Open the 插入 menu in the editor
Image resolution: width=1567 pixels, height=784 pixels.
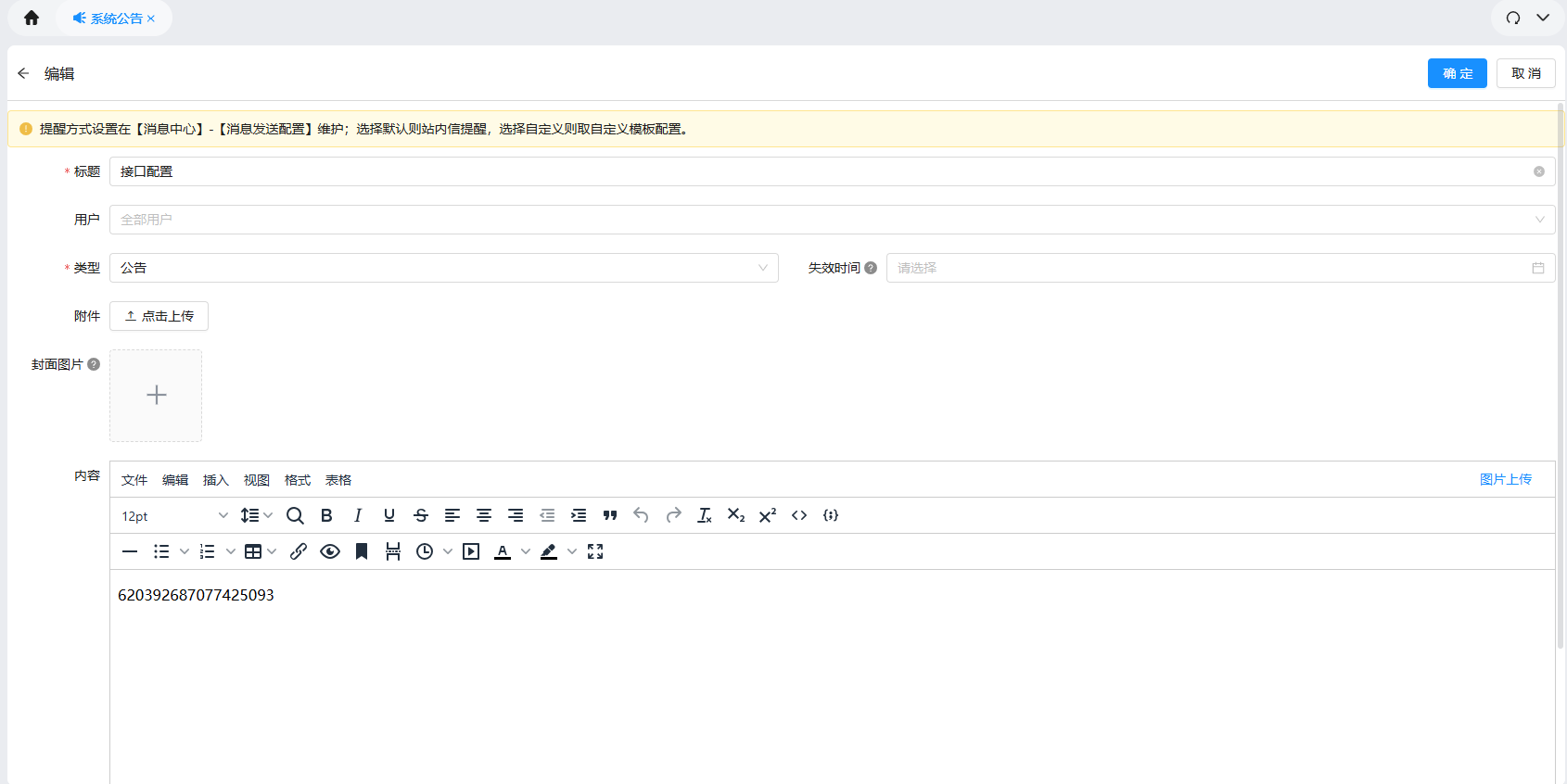(x=216, y=480)
